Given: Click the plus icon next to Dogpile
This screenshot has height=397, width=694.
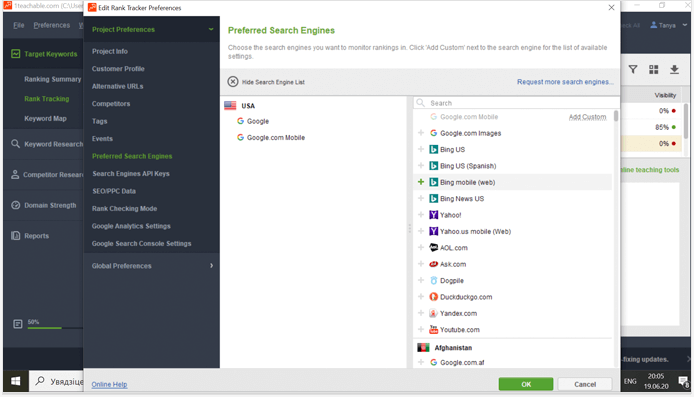Looking at the screenshot, I should (421, 280).
